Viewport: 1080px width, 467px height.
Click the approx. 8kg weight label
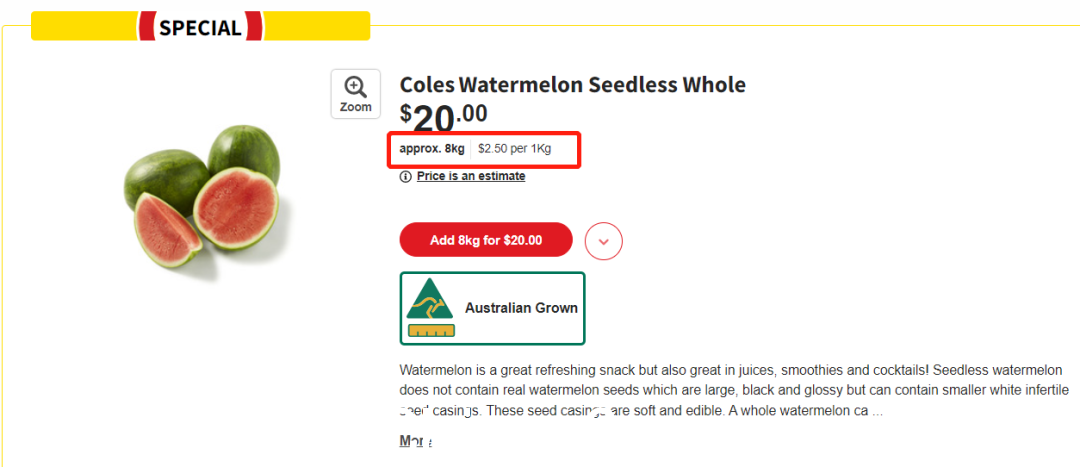click(432, 148)
